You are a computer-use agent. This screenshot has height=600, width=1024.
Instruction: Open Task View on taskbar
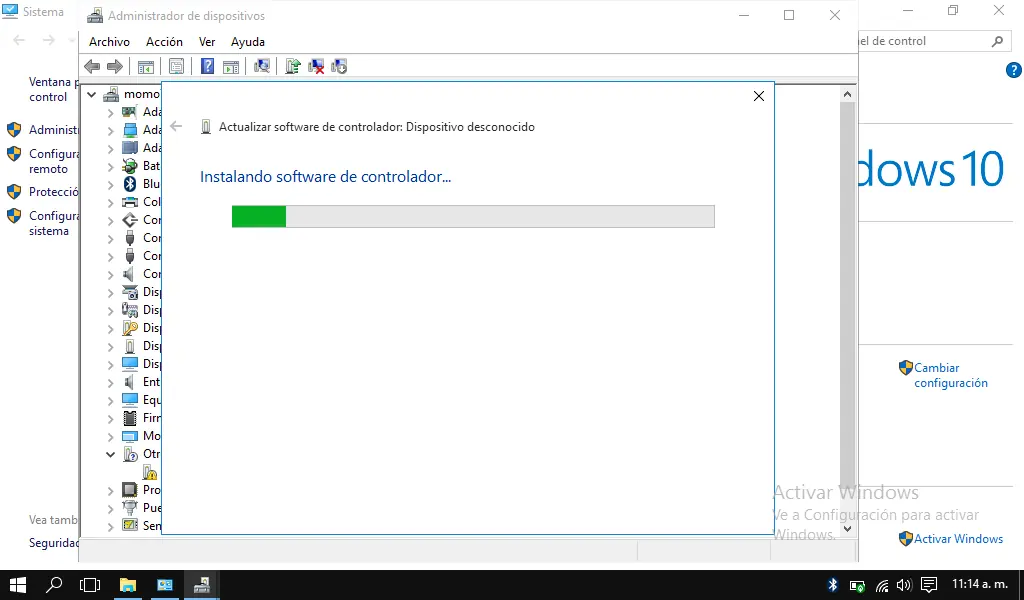click(x=90, y=585)
